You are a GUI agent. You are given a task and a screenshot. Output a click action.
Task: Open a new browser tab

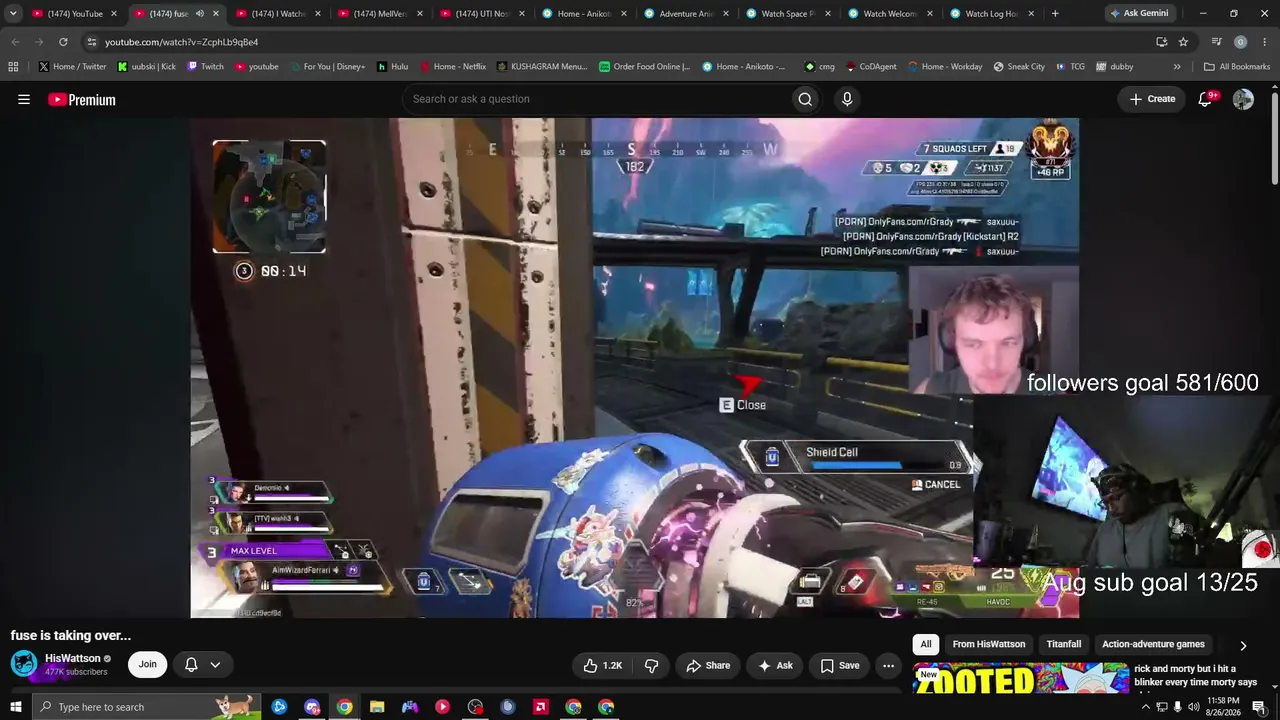click(x=1055, y=14)
